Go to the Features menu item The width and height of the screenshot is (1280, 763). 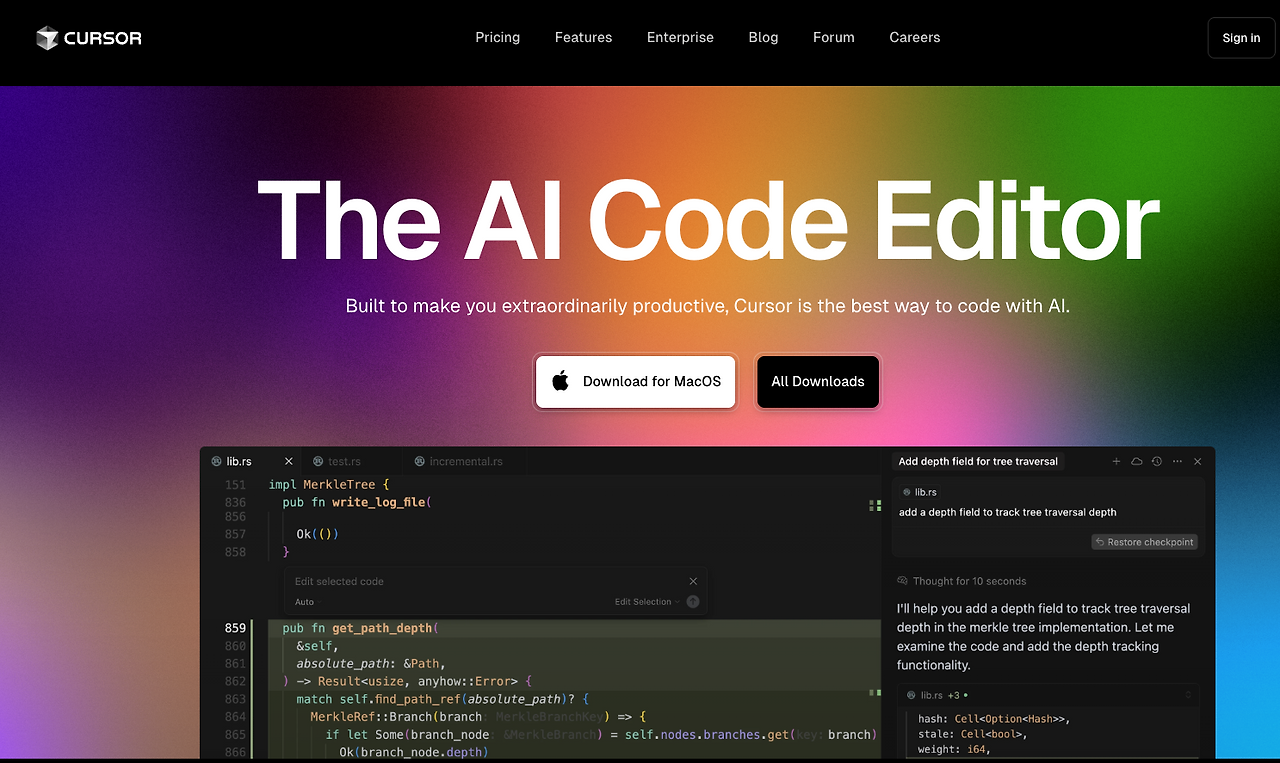point(584,38)
